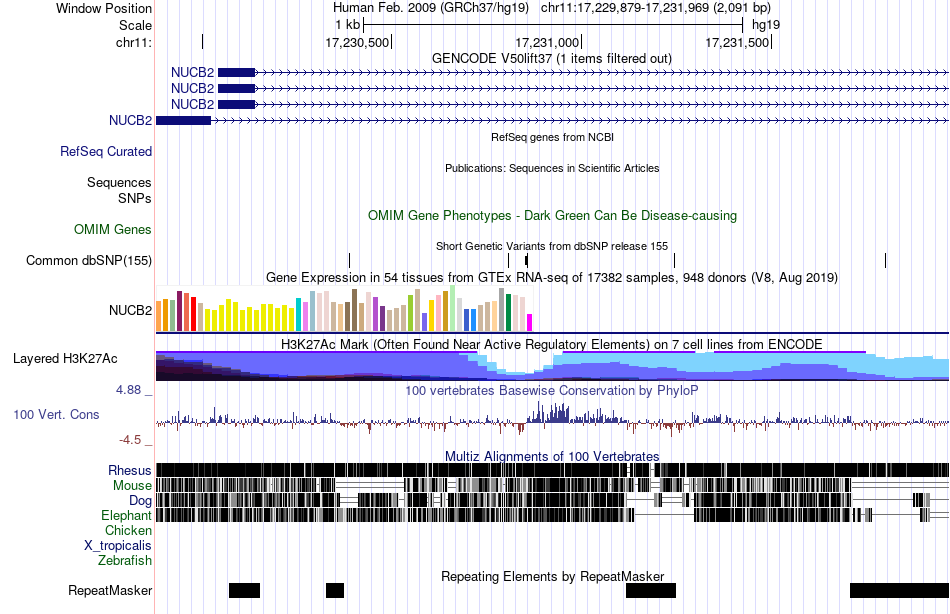Screen dimensions: 950x614
Task: Click the Sequences SNPs track label
Action: [119, 190]
